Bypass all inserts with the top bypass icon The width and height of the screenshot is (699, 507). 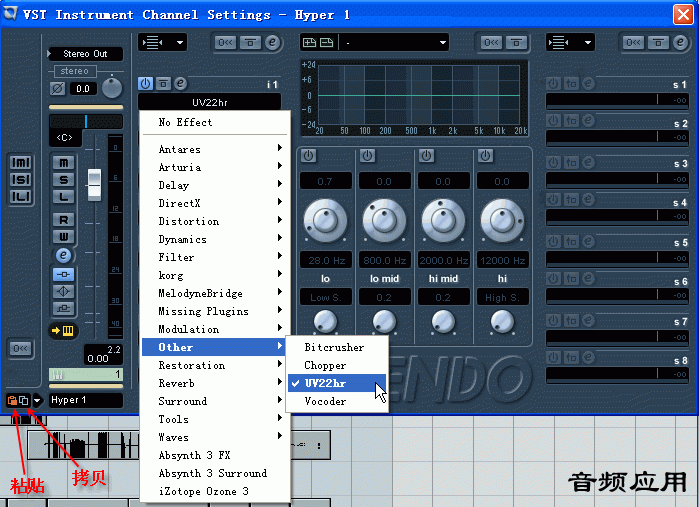[250, 43]
